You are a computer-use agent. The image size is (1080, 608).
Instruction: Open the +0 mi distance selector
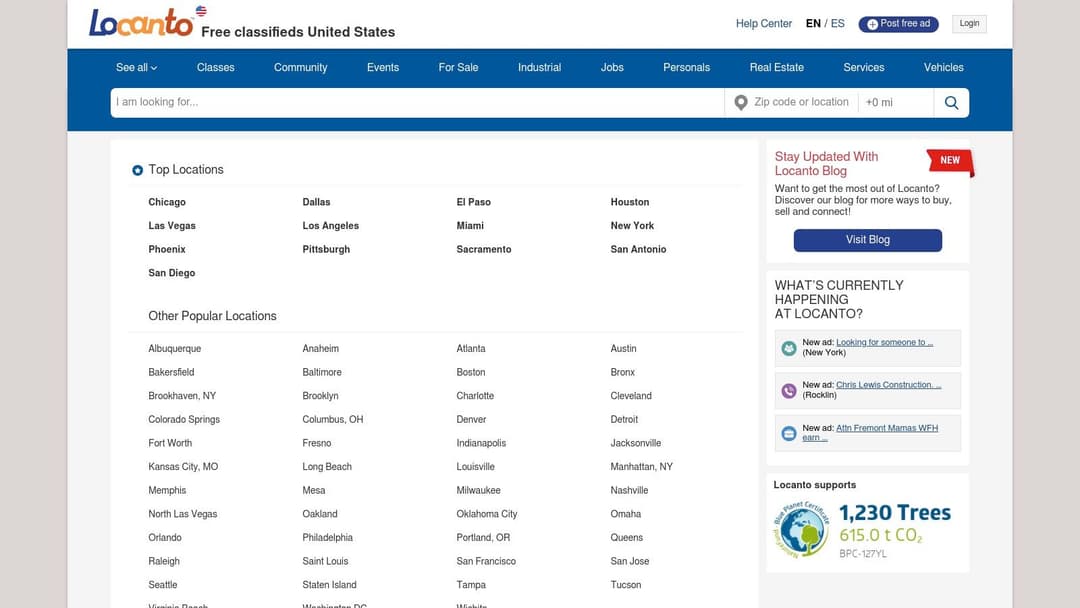(x=895, y=103)
